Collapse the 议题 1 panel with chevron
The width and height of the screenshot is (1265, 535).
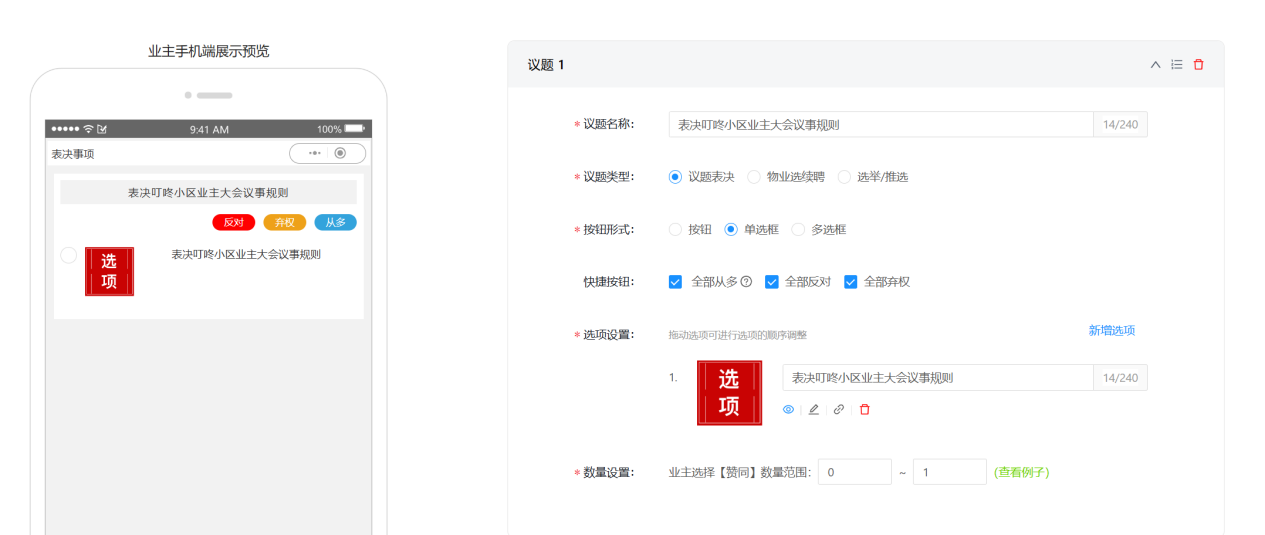pyautogui.click(x=1155, y=65)
